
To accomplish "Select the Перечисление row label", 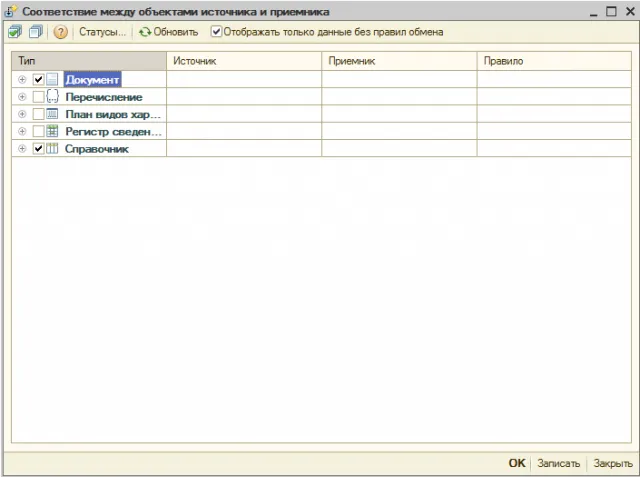I will click(x=104, y=97).
